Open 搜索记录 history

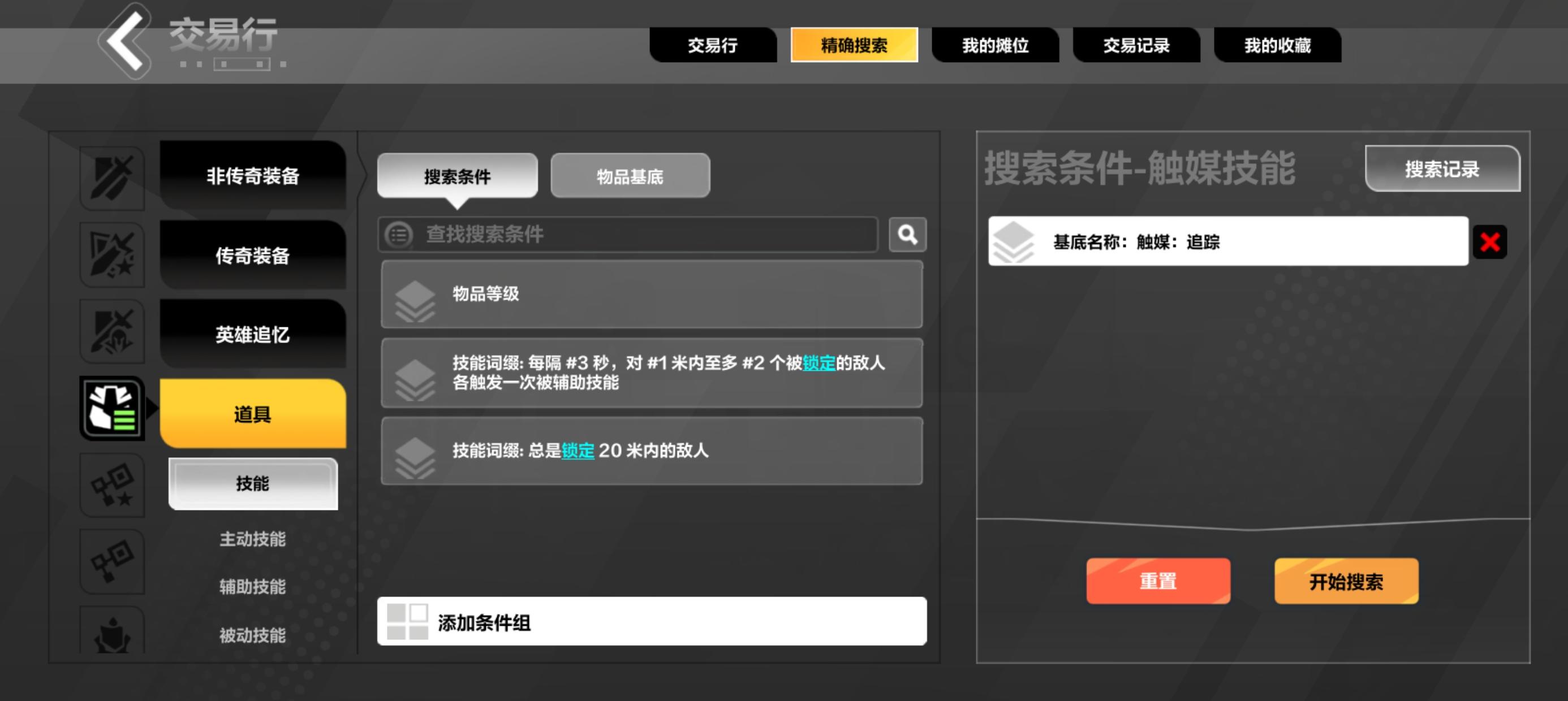(x=1441, y=168)
